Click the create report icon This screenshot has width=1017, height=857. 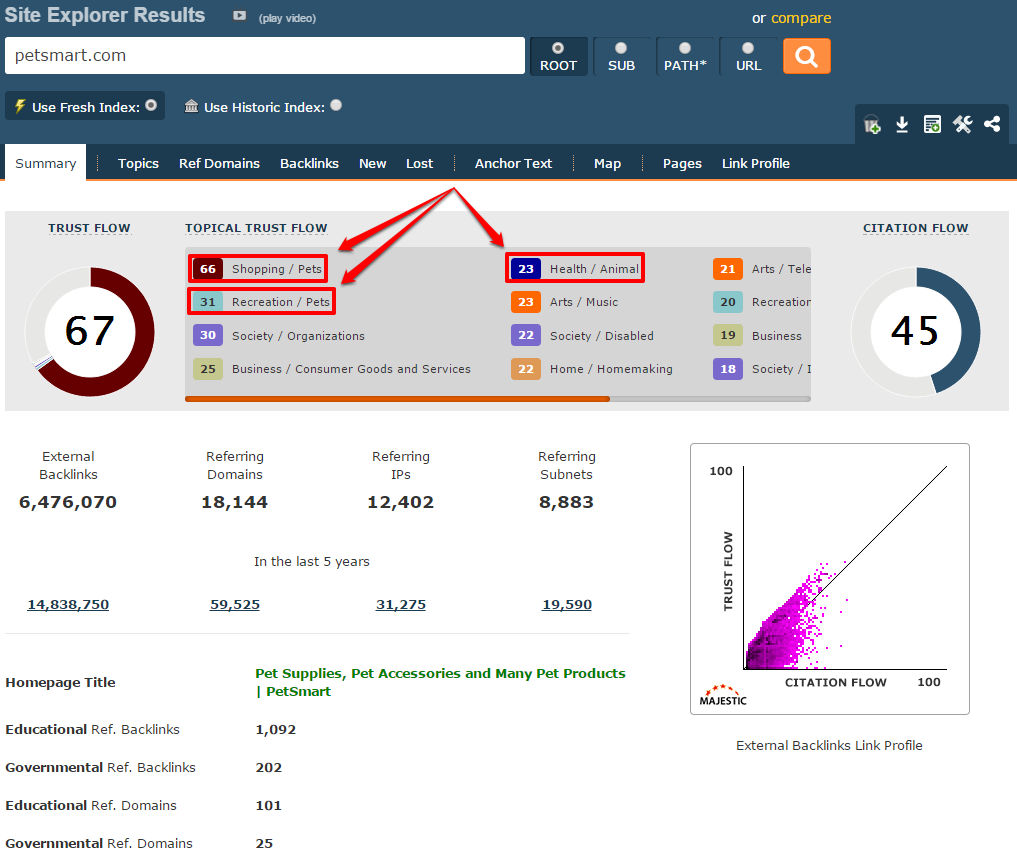(x=932, y=124)
